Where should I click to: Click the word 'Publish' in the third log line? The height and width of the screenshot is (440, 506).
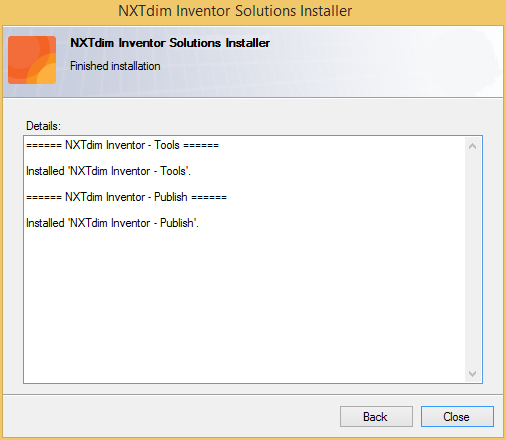click(171, 197)
